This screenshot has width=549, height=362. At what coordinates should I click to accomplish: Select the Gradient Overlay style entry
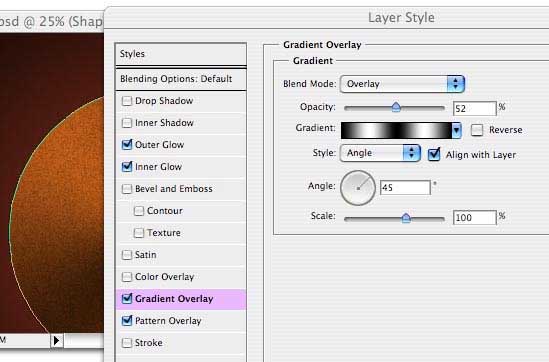[x=181, y=299]
